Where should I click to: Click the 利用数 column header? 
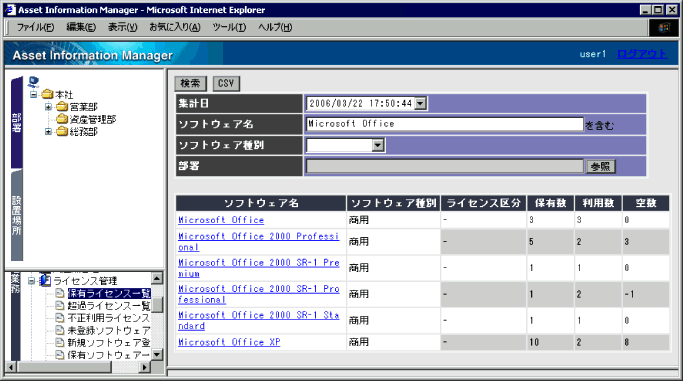coord(598,203)
